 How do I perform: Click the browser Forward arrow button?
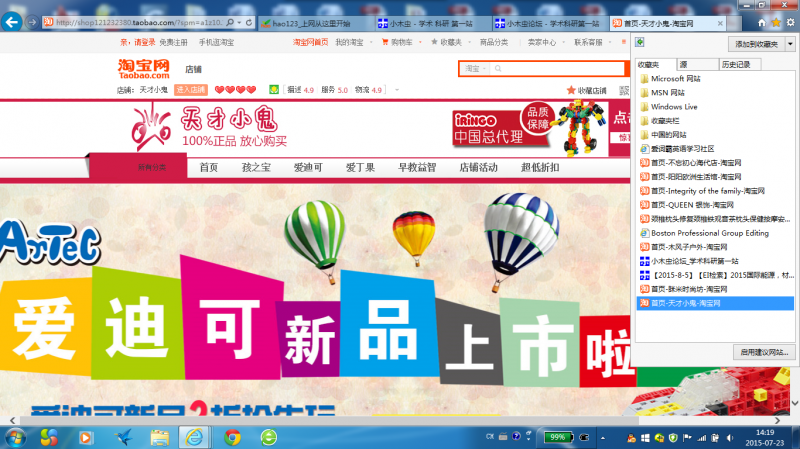32,22
